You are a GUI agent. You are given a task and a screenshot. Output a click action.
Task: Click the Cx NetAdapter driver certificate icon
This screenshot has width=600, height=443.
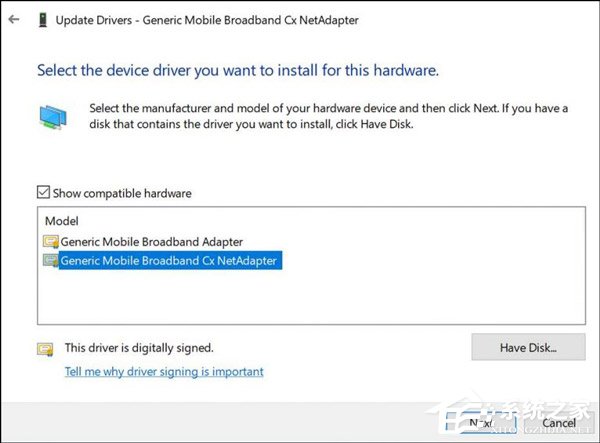50,261
